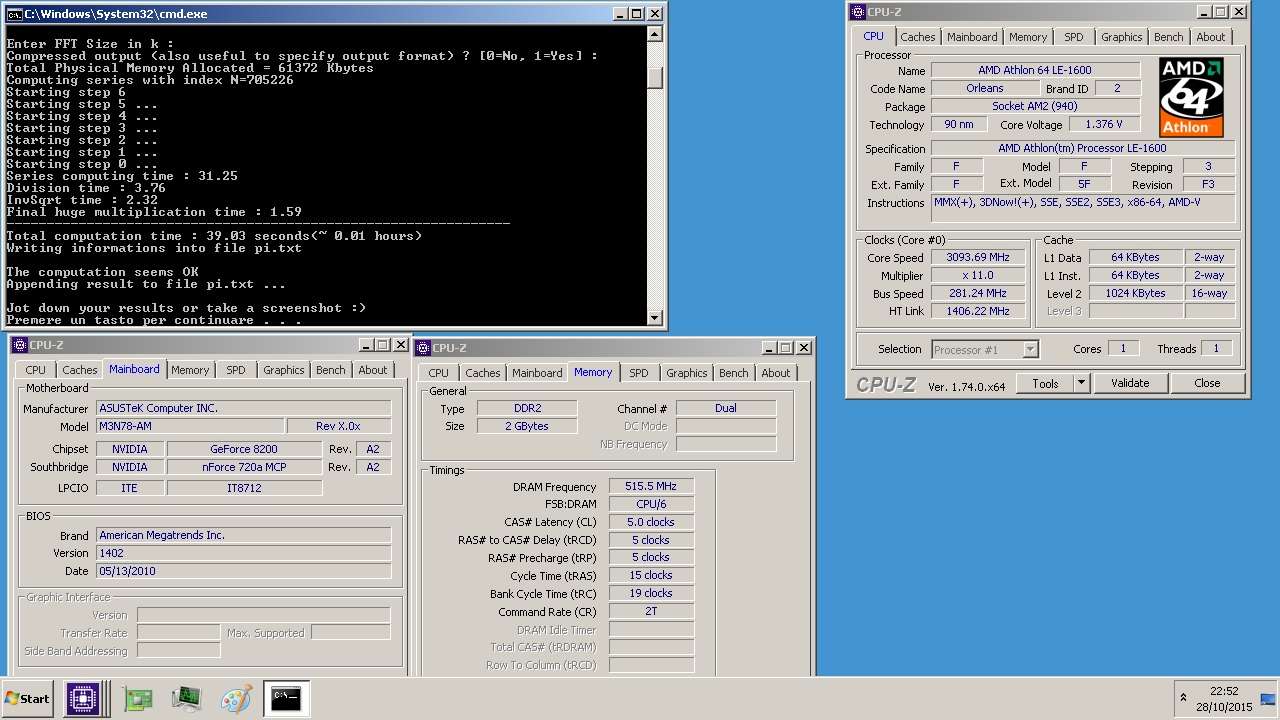Open the monitor tool taskbar icon
The width and height of the screenshot is (1280, 720).
point(187,699)
